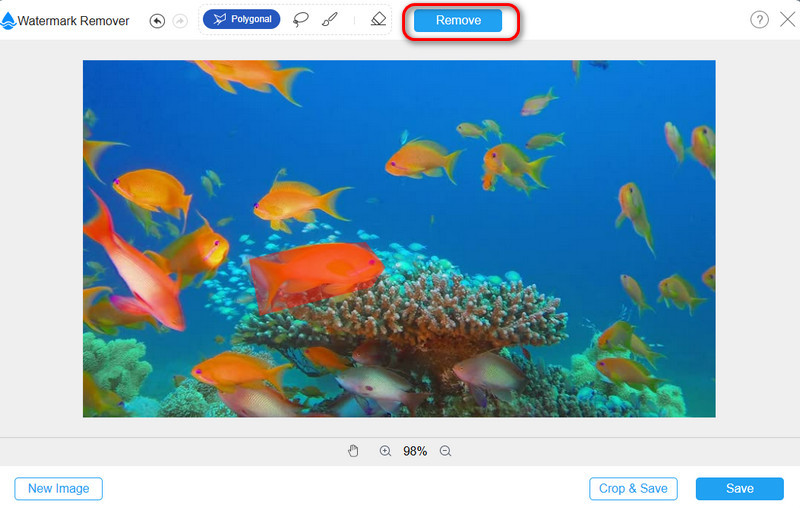Select the Brush selection tool

pyautogui.click(x=330, y=20)
